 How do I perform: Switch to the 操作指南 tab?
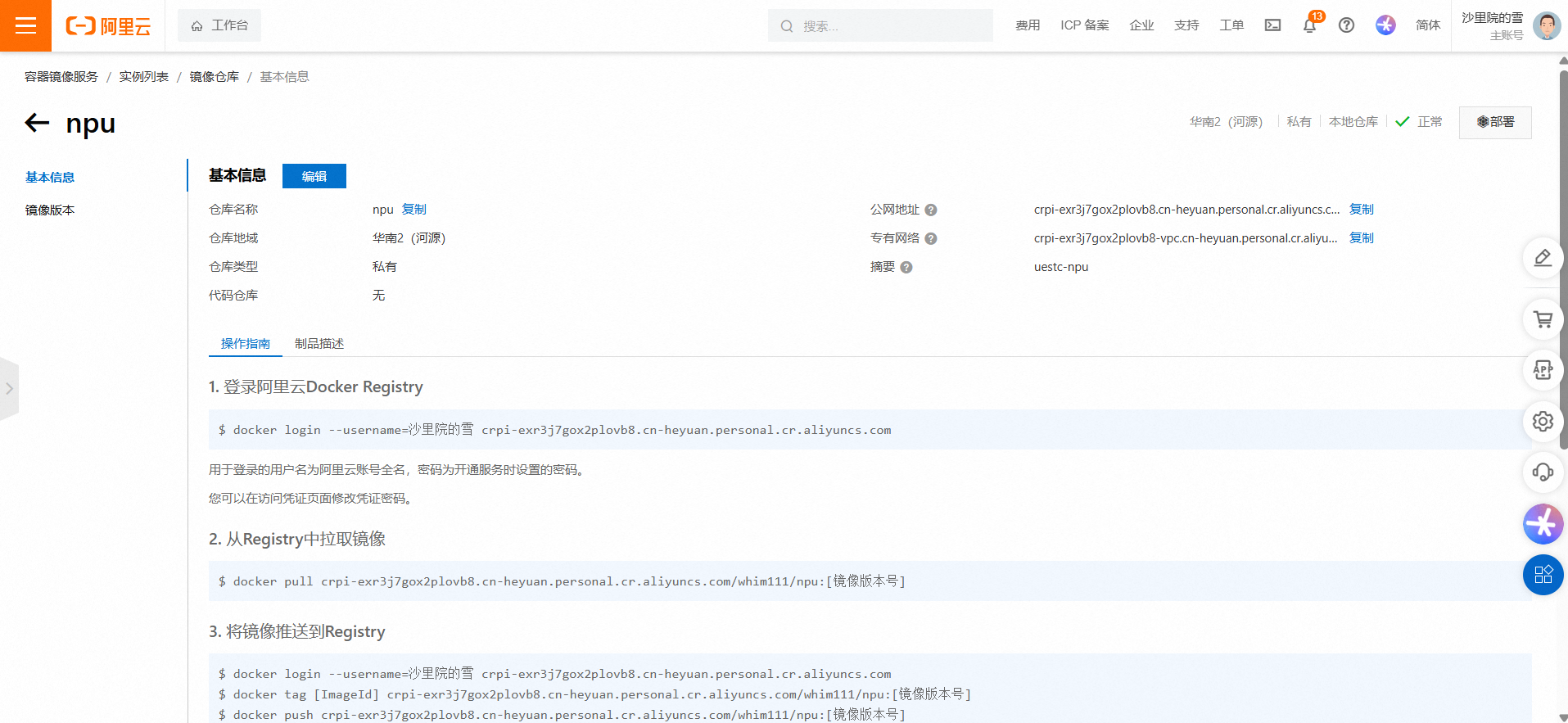coord(246,343)
